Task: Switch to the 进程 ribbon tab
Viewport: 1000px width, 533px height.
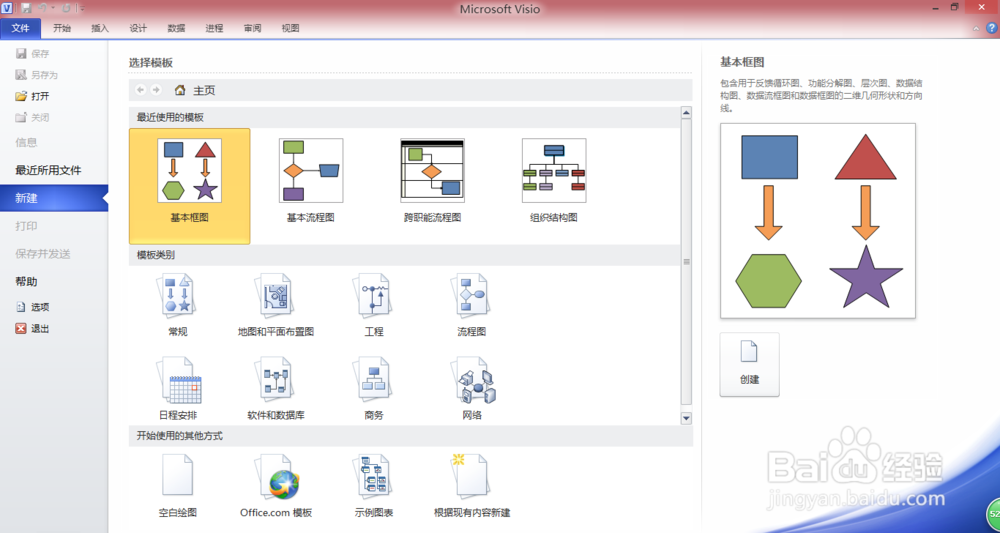Action: [x=214, y=28]
